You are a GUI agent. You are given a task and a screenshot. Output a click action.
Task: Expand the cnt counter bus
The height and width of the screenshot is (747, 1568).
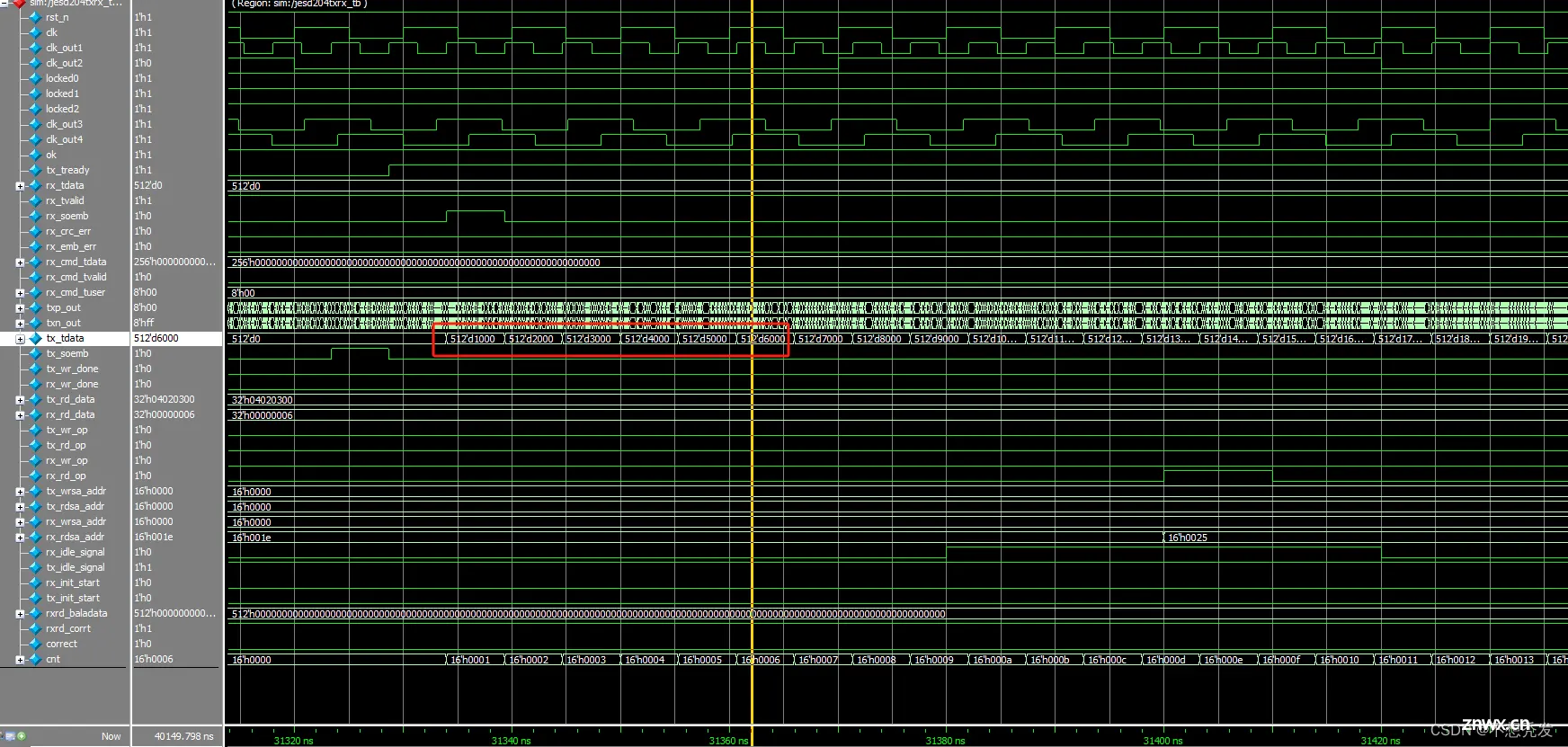pyautogui.click(x=20, y=660)
